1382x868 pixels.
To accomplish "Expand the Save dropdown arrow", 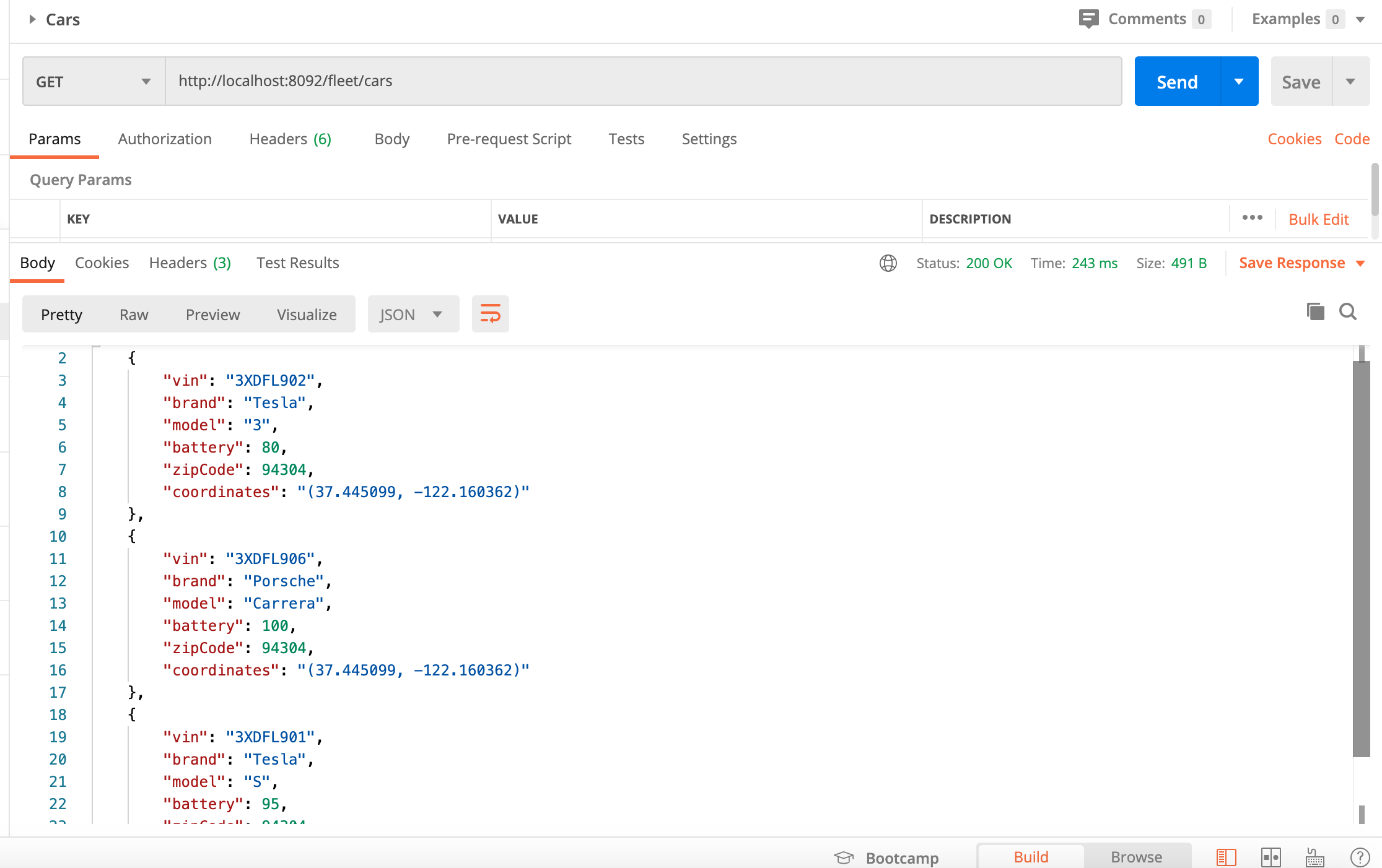I will pos(1350,80).
